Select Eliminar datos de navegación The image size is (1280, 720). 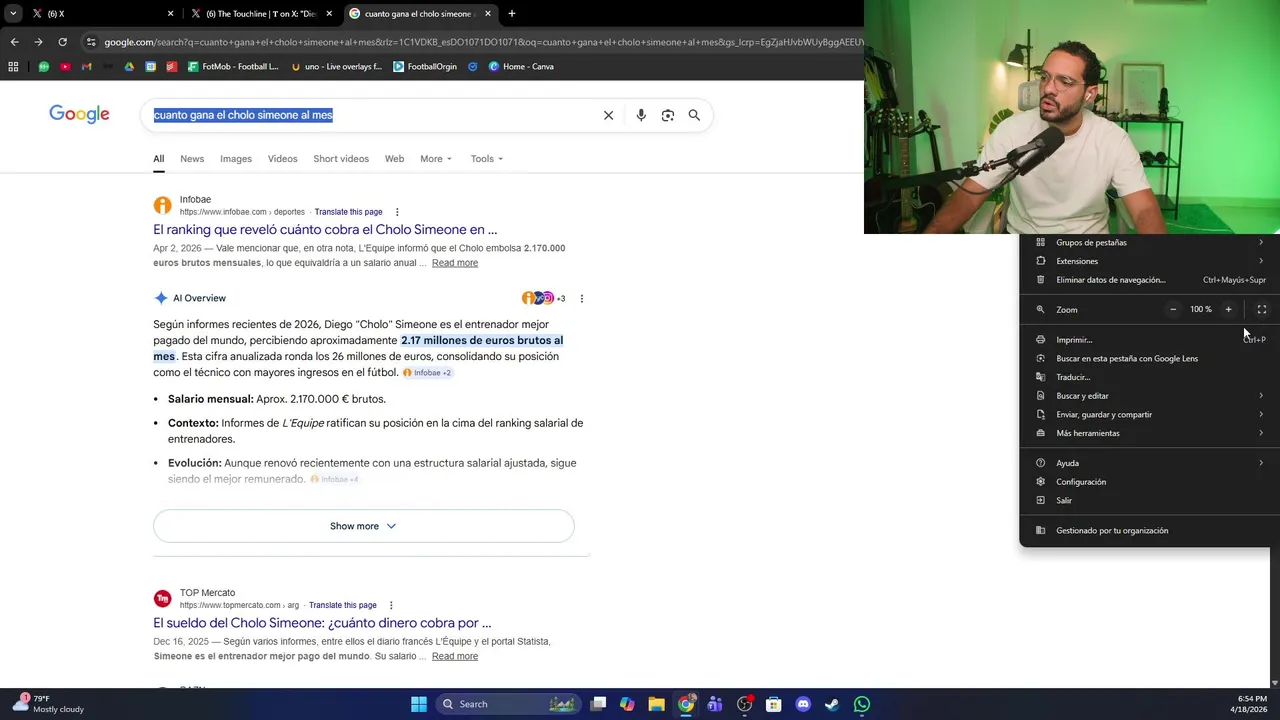(x=1149, y=280)
